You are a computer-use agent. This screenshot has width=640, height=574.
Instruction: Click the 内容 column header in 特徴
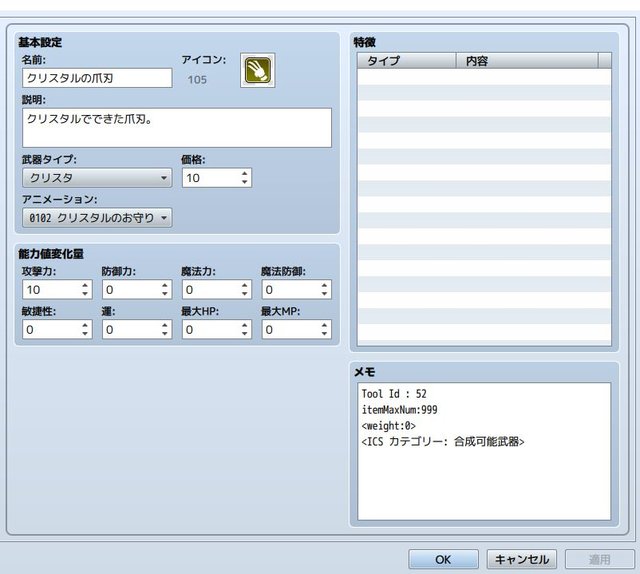click(x=527, y=61)
